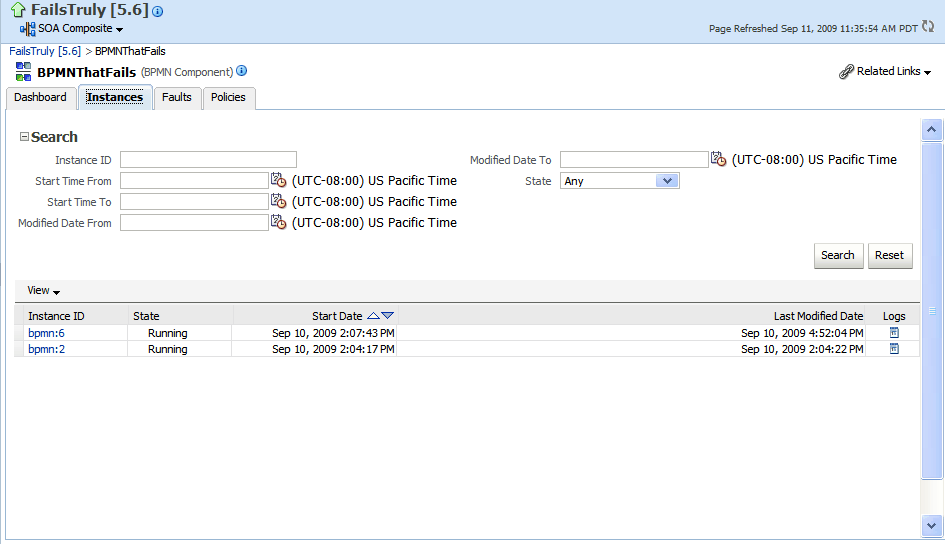
Task: Switch to the Dashboard tab
Action: click(40, 98)
